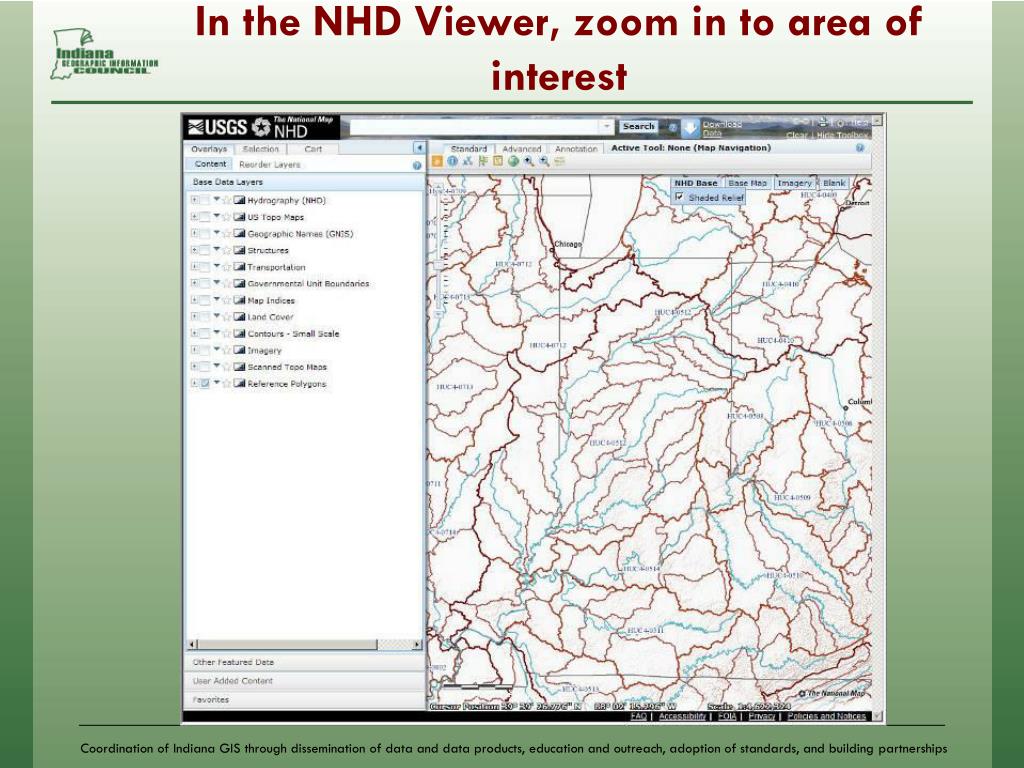Image resolution: width=1024 pixels, height=768 pixels.
Task: Select the zoom-out magnifier tool in toolbar
Action: (544, 161)
